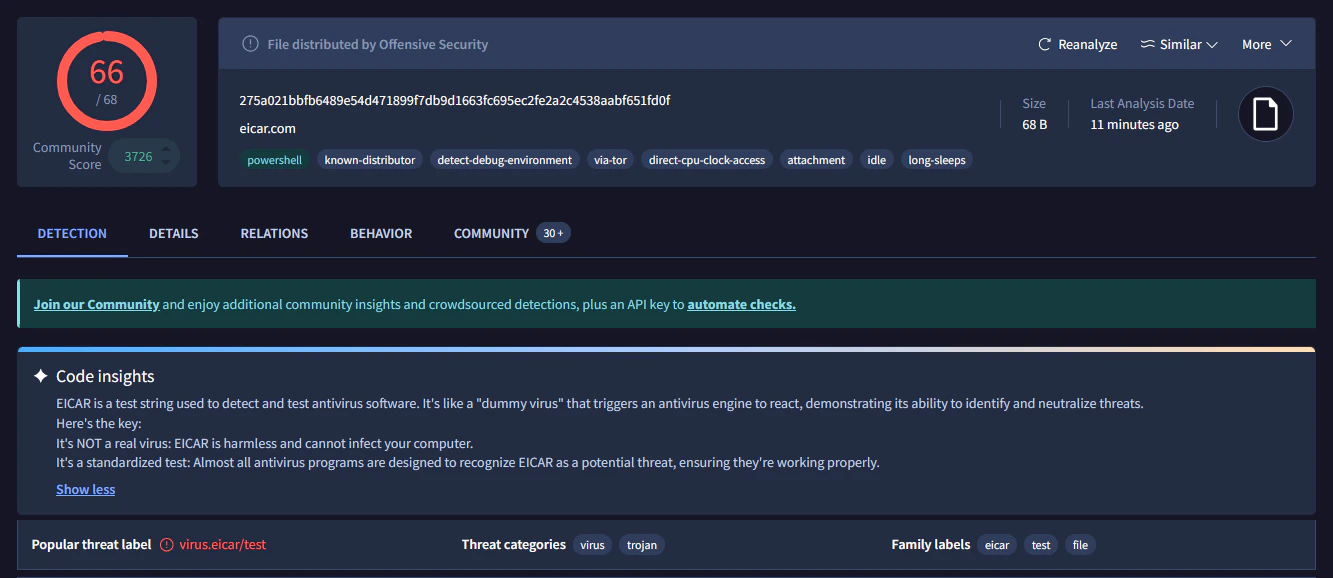Screen dimensions: 1333x578
Task: Click the via-tor tag
Action: click(610, 160)
